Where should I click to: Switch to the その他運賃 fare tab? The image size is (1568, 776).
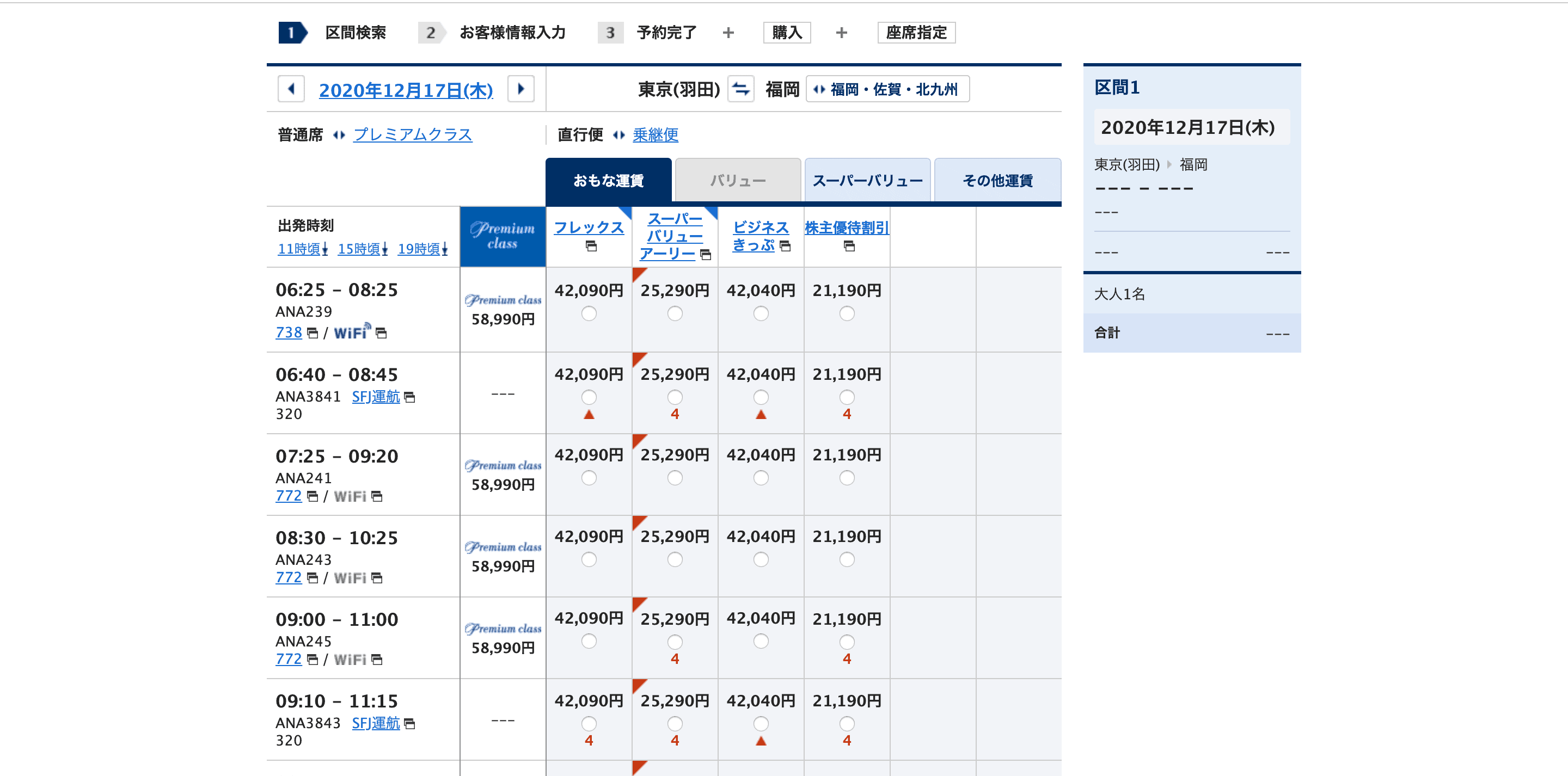click(997, 180)
